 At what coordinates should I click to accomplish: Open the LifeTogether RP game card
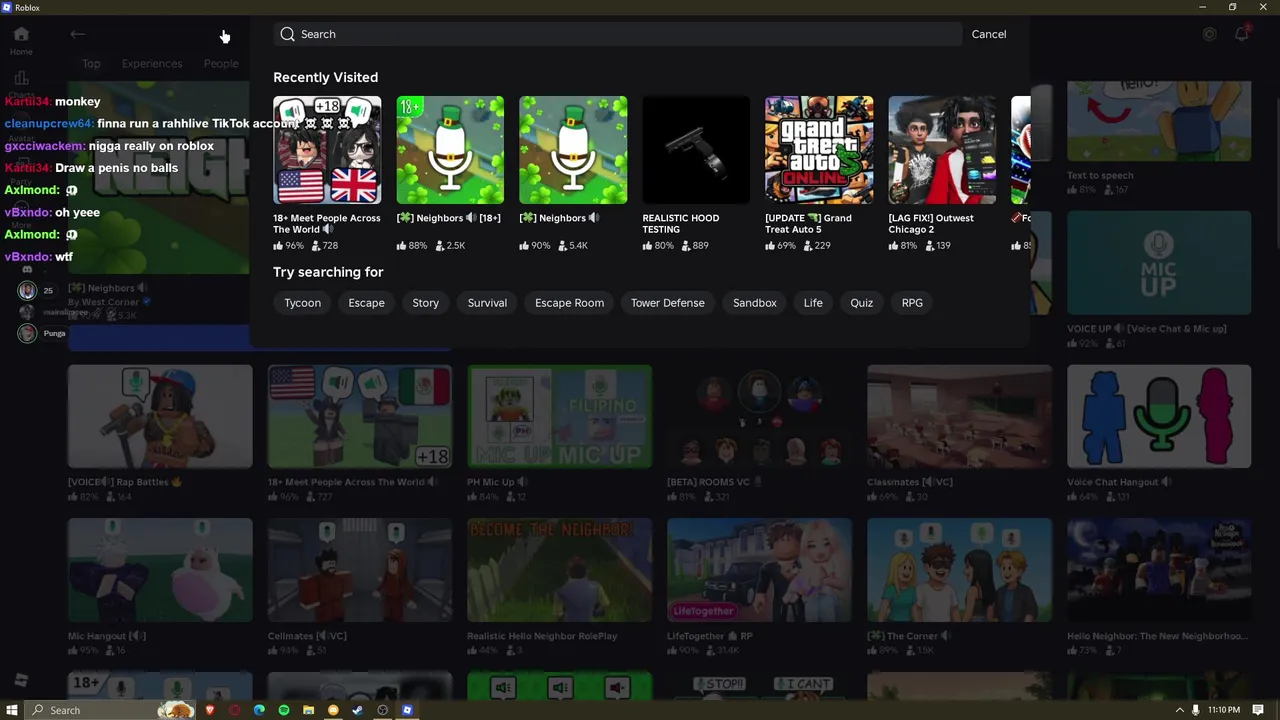[760, 570]
